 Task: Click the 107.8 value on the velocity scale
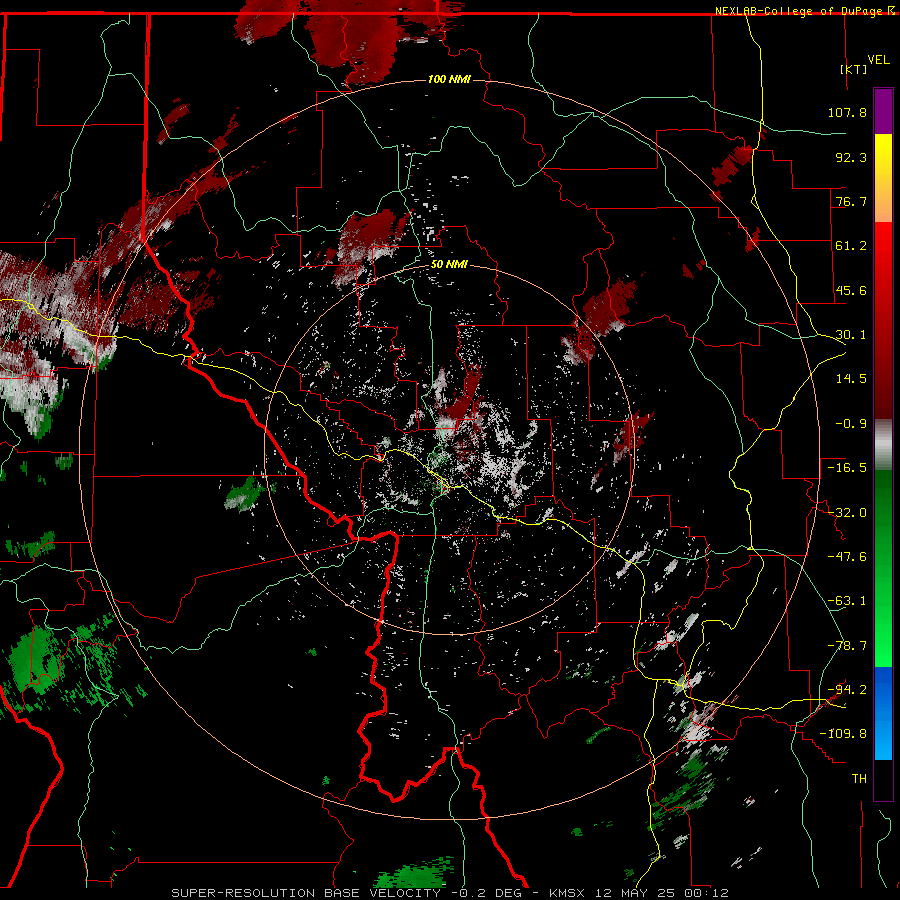click(x=847, y=112)
